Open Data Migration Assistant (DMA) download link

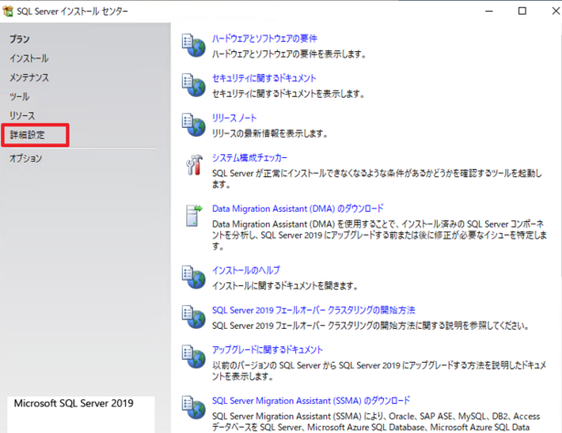coord(298,209)
